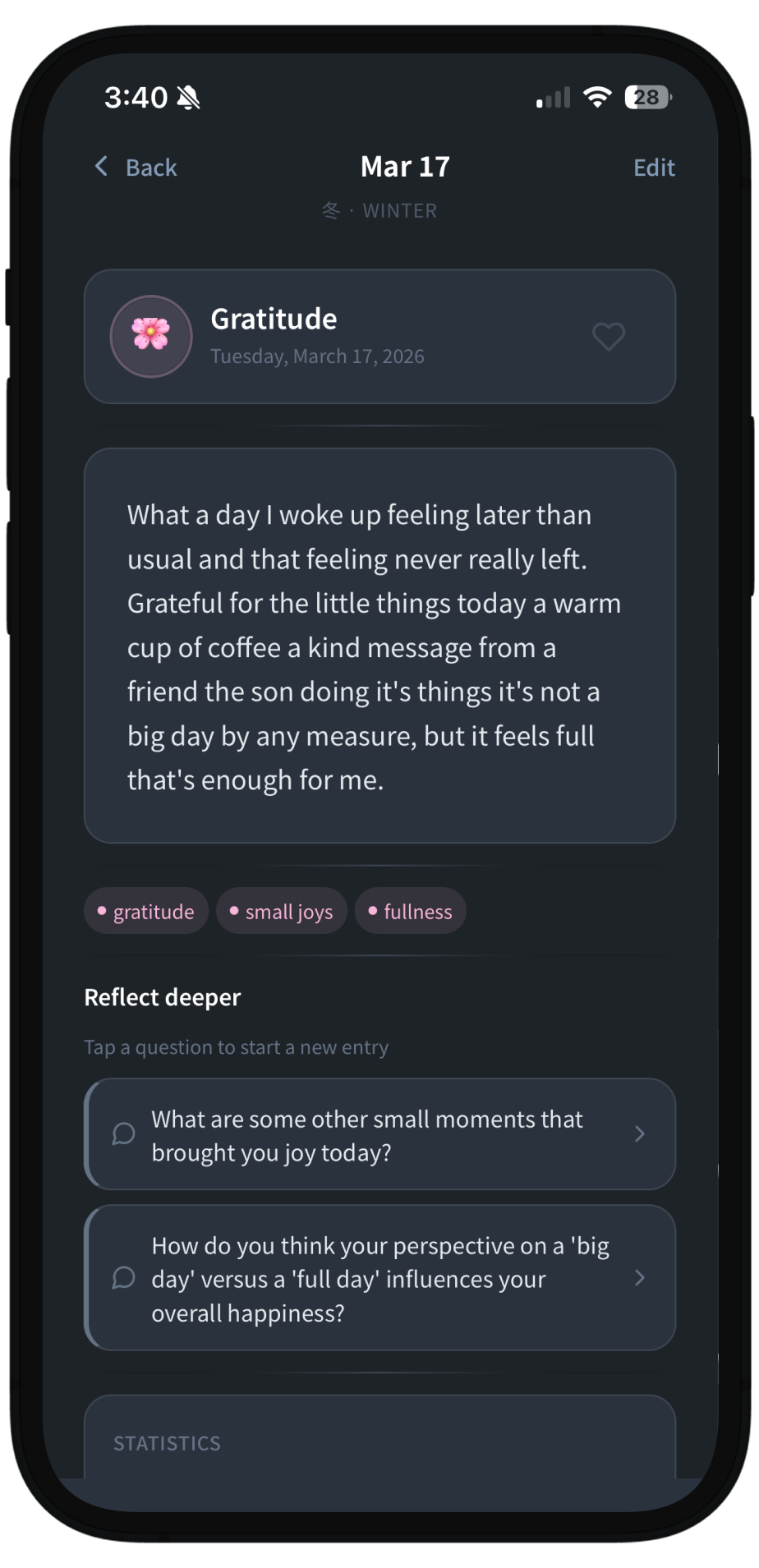Screen dimensions: 759x1568
Task: Tap the winter season kanji symbol
Action: tap(331, 211)
